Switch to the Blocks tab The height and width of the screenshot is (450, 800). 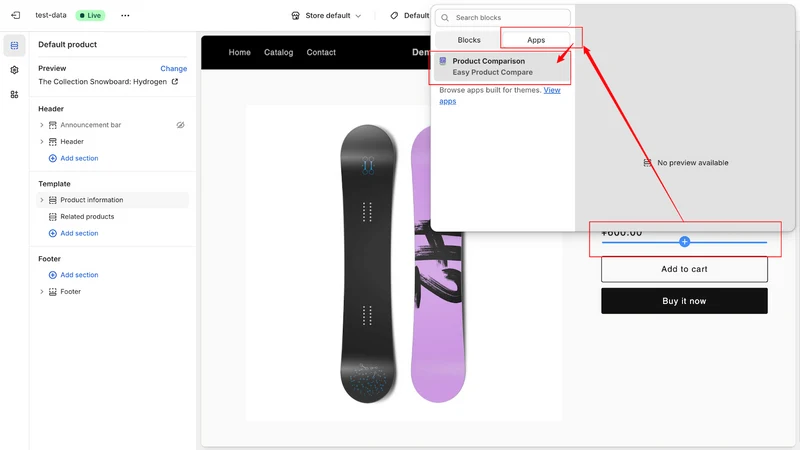point(468,40)
